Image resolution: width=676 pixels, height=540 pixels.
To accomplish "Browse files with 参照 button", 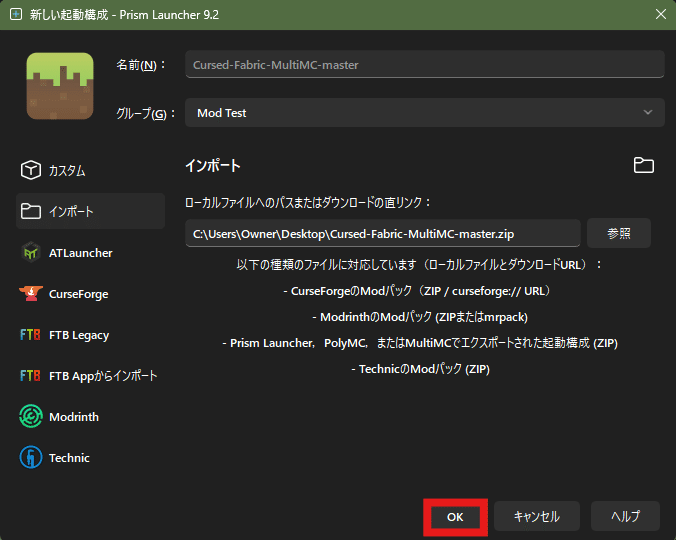I will point(619,233).
